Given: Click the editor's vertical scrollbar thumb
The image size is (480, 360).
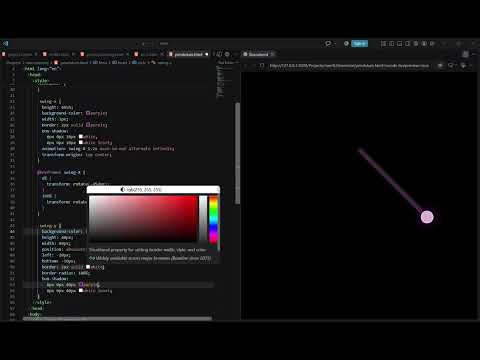Looking at the screenshot, I should (238, 153).
